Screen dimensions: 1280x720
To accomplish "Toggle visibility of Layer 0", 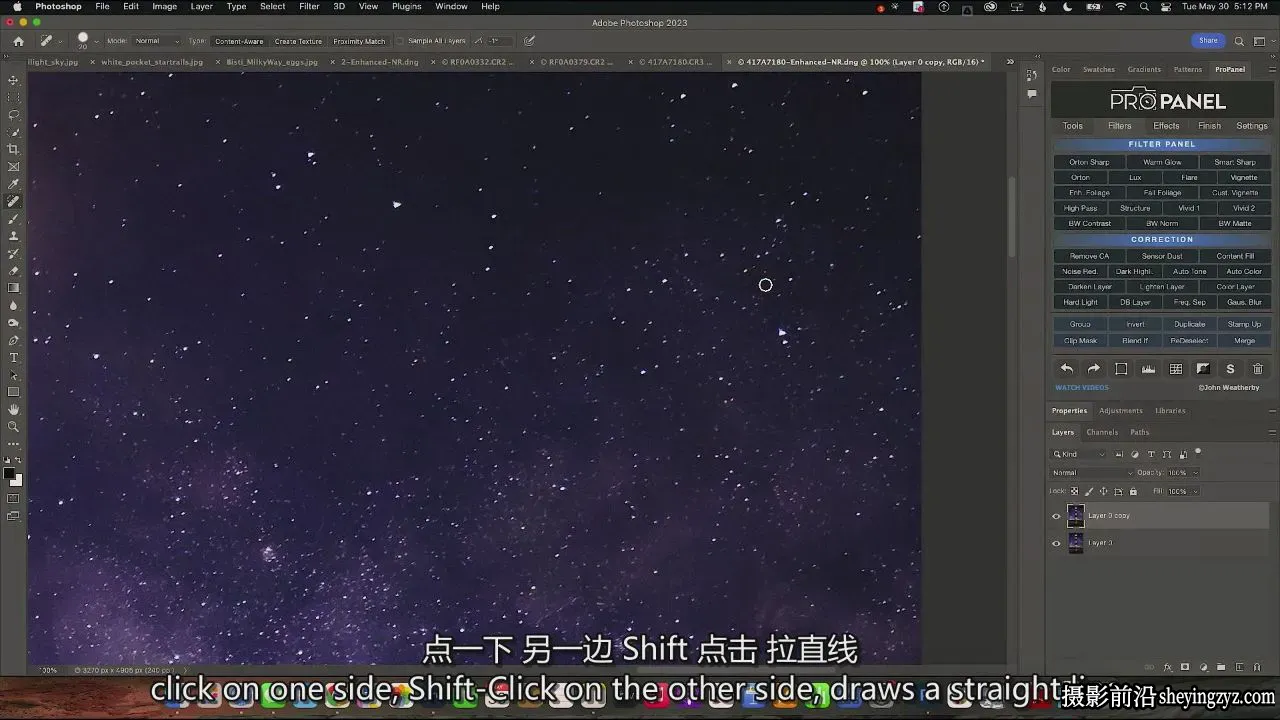I will [1056, 543].
